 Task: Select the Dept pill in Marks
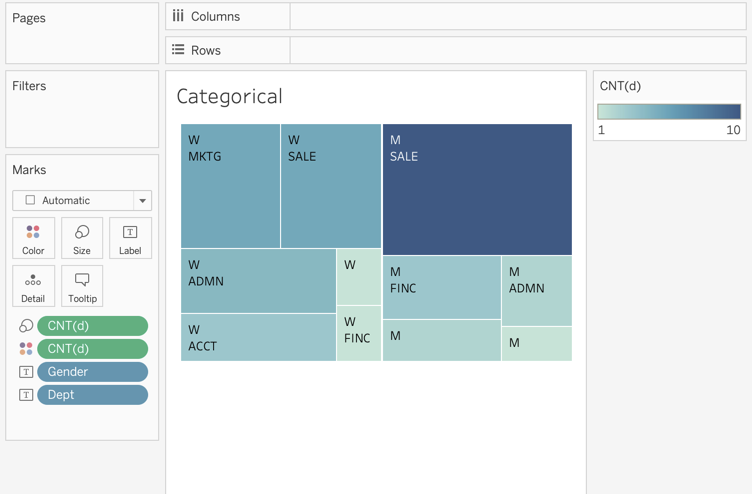coord(92,395)
